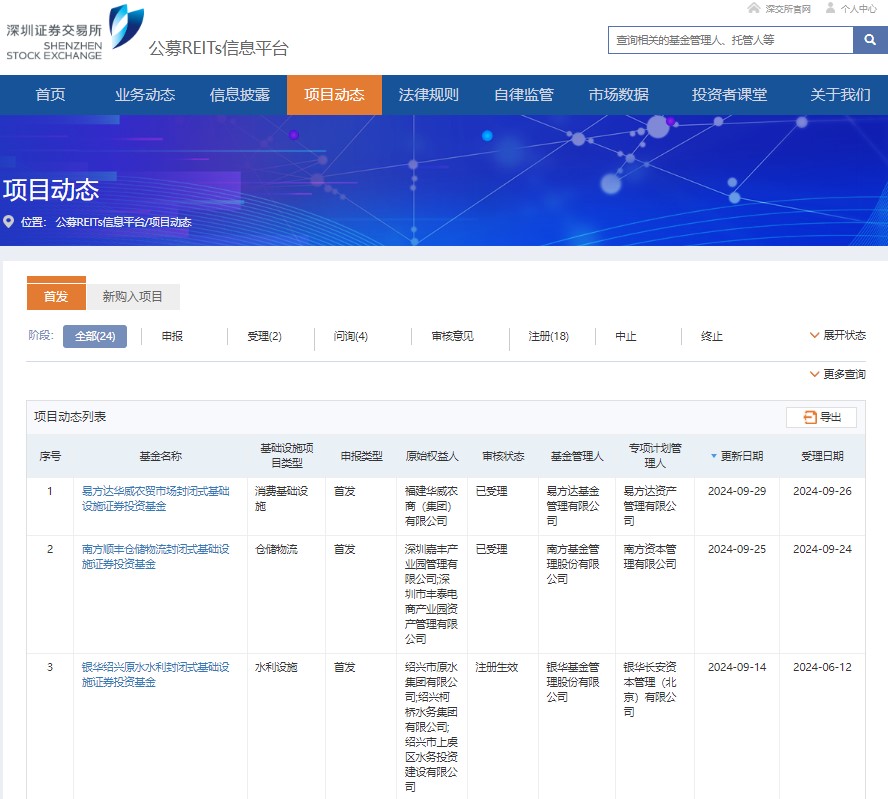The image size is (888, 799).
Task: Sort by 更新日期 column arrow
Action: coord(714,456)
